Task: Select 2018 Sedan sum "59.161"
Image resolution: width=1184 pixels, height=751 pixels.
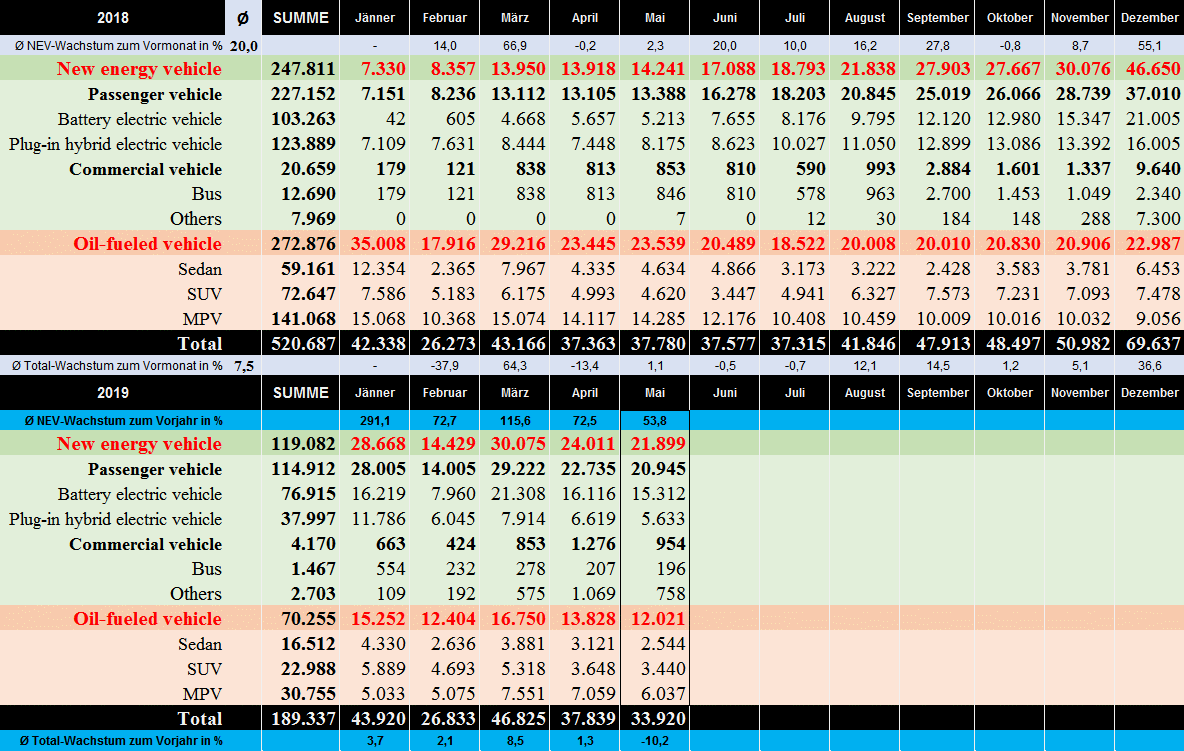Action: pyautogui.click(x=308, y=269)
